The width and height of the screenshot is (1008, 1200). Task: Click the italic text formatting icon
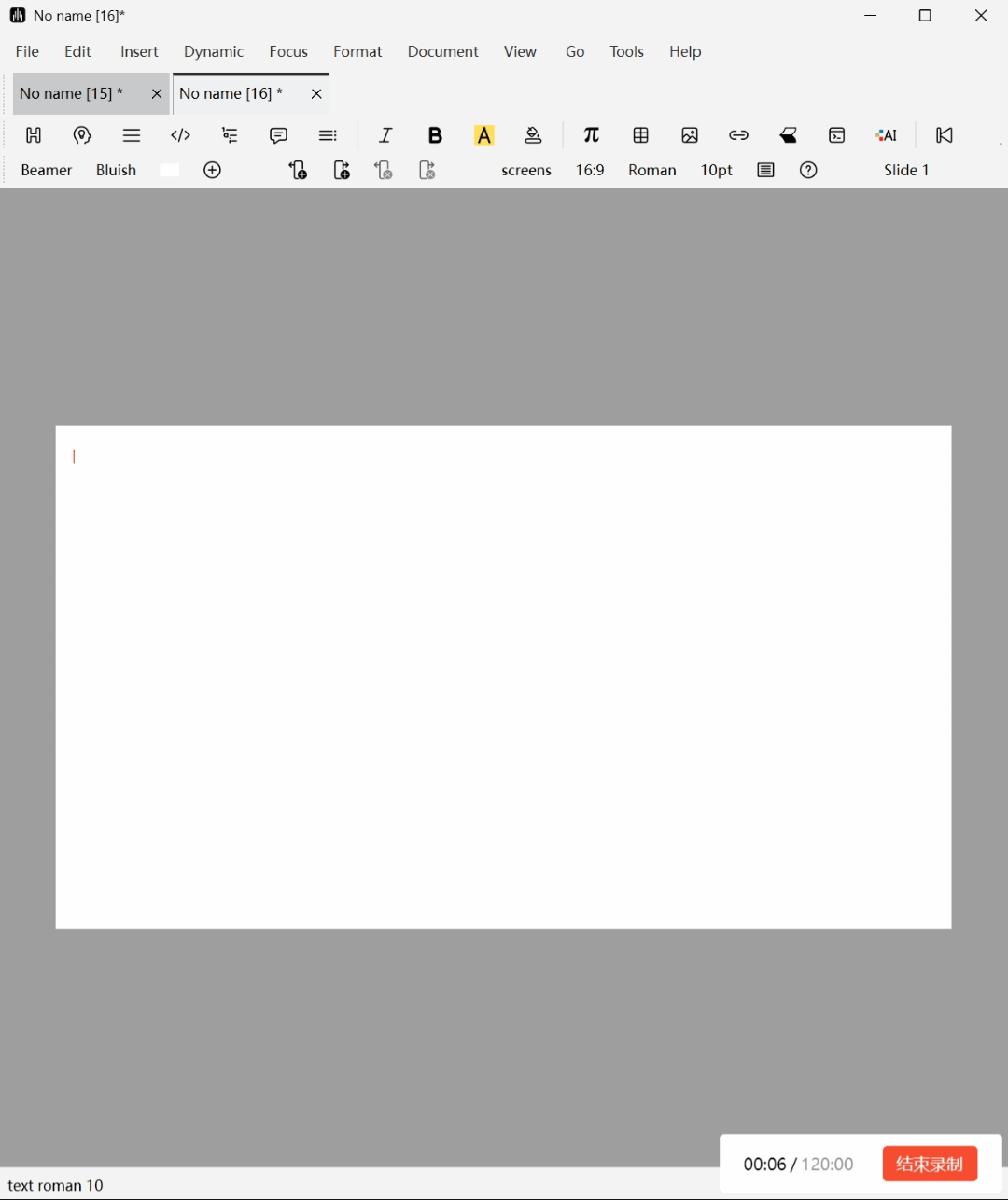[385, 135]
